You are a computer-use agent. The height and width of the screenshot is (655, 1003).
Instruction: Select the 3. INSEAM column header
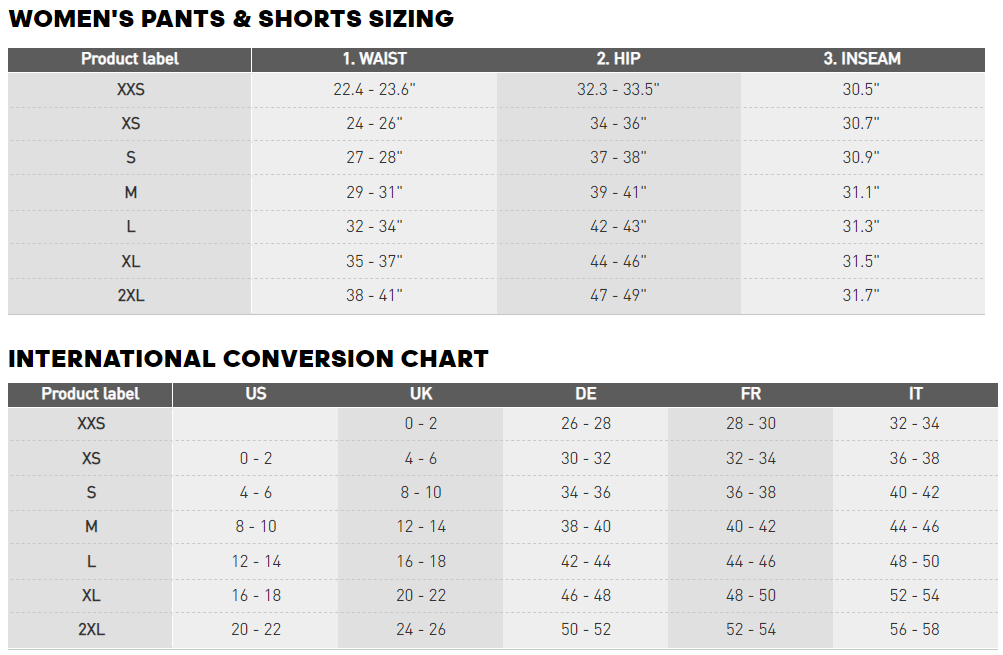click(861, 59)
